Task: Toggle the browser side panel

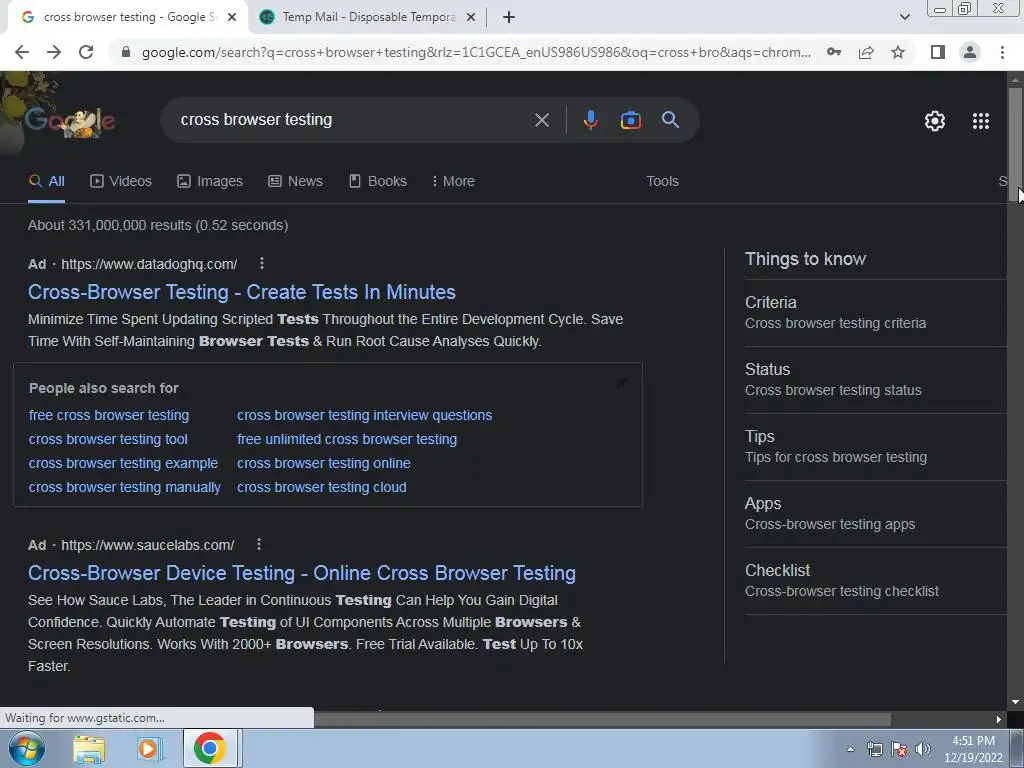Action: coord(938,52)
